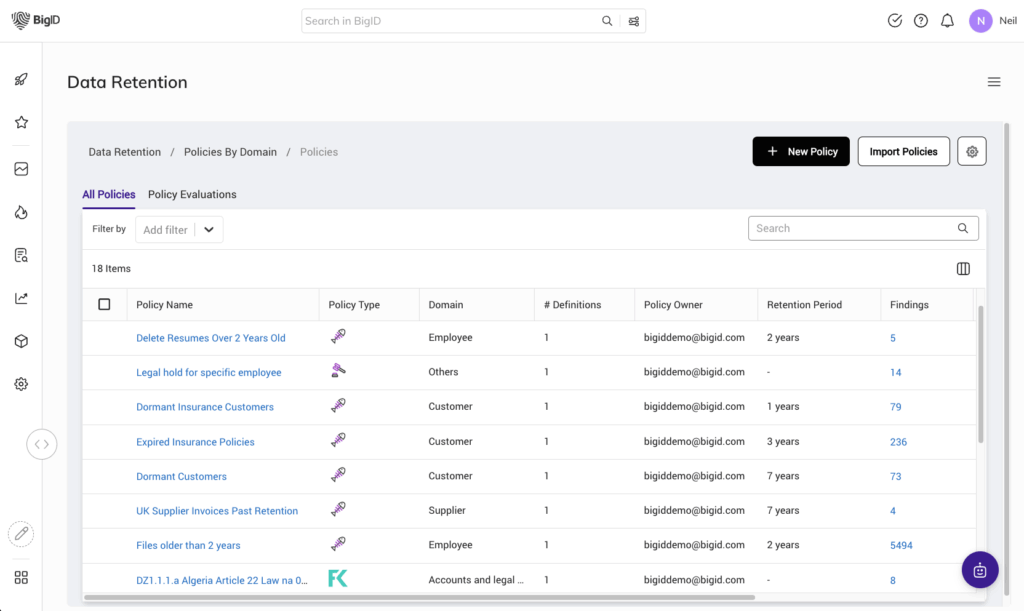The height and width of the screenshot is (611, 1024).
Task: Click the flame icon in left sidebar
Action: click(21, 212)
